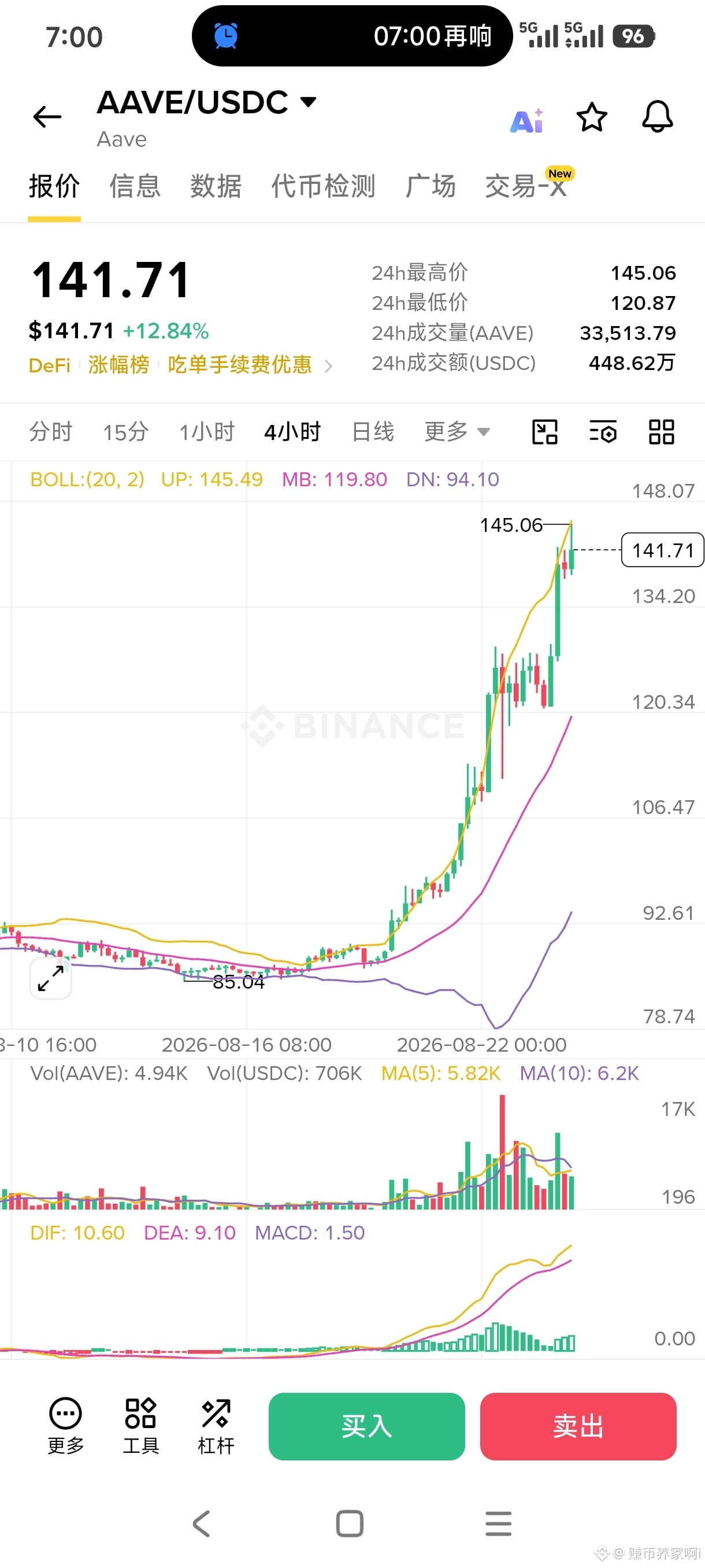The image size is (705, 1568).
Task: Open the 杠杆 margin icon
Action: click(216, 1426)
